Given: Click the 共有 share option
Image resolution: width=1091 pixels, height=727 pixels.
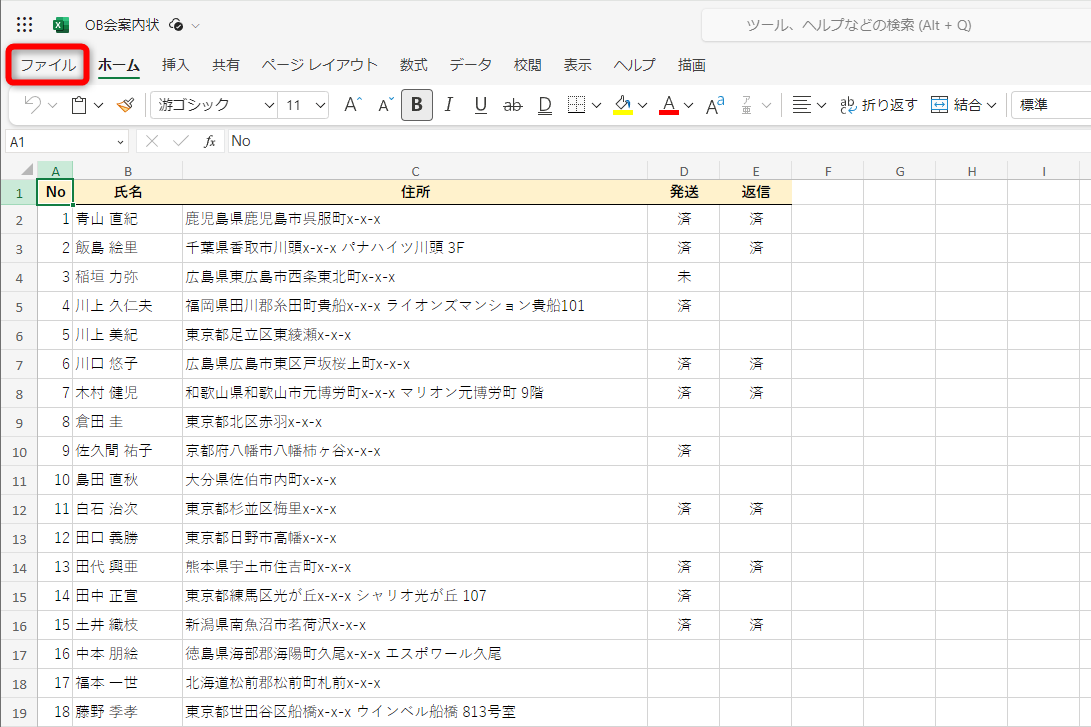Looking at the screenshot, I should (x=226, y=64).
